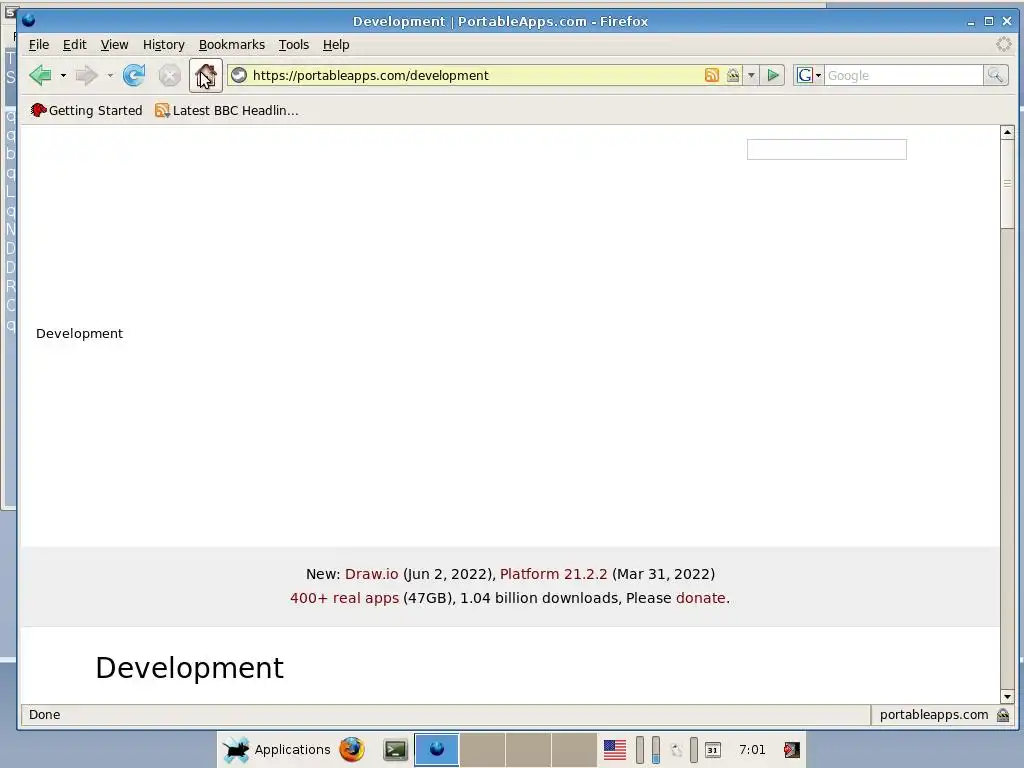Open the Google search engine selector
1024x768 pixels.
tap(808, 75)
